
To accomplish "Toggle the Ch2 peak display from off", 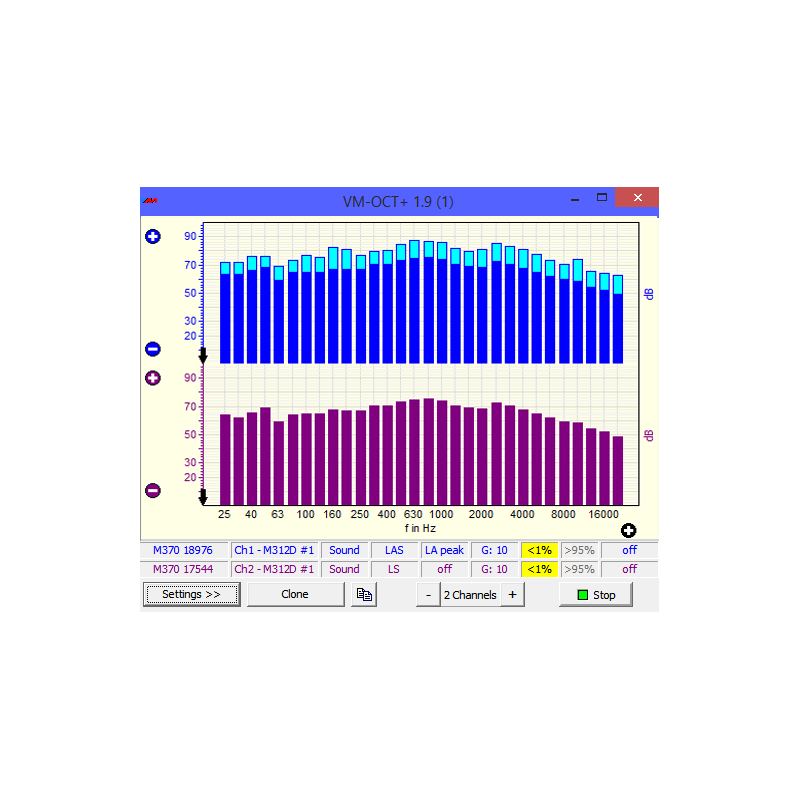I will click(x=445, y=568).
